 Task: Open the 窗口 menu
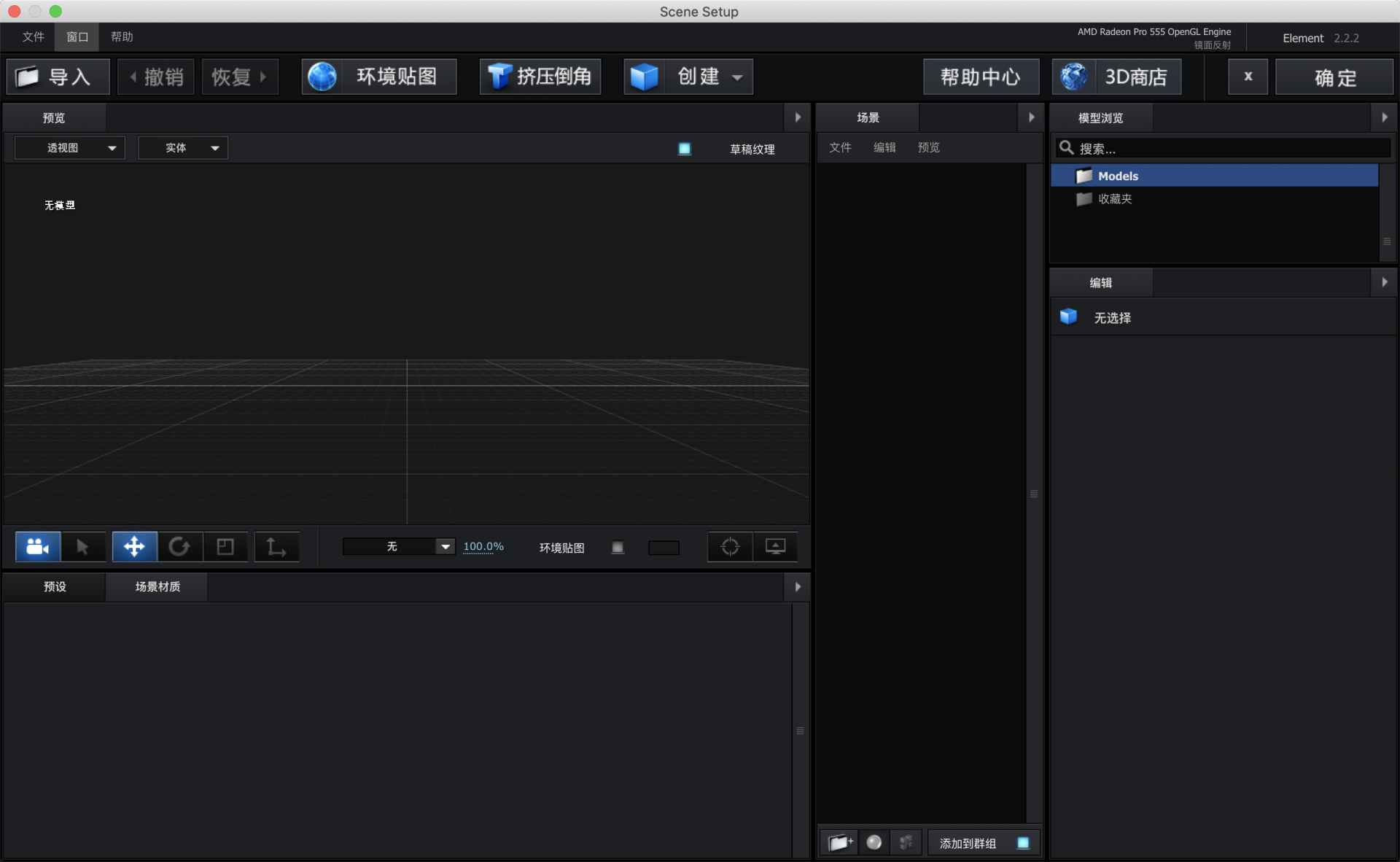77,36
